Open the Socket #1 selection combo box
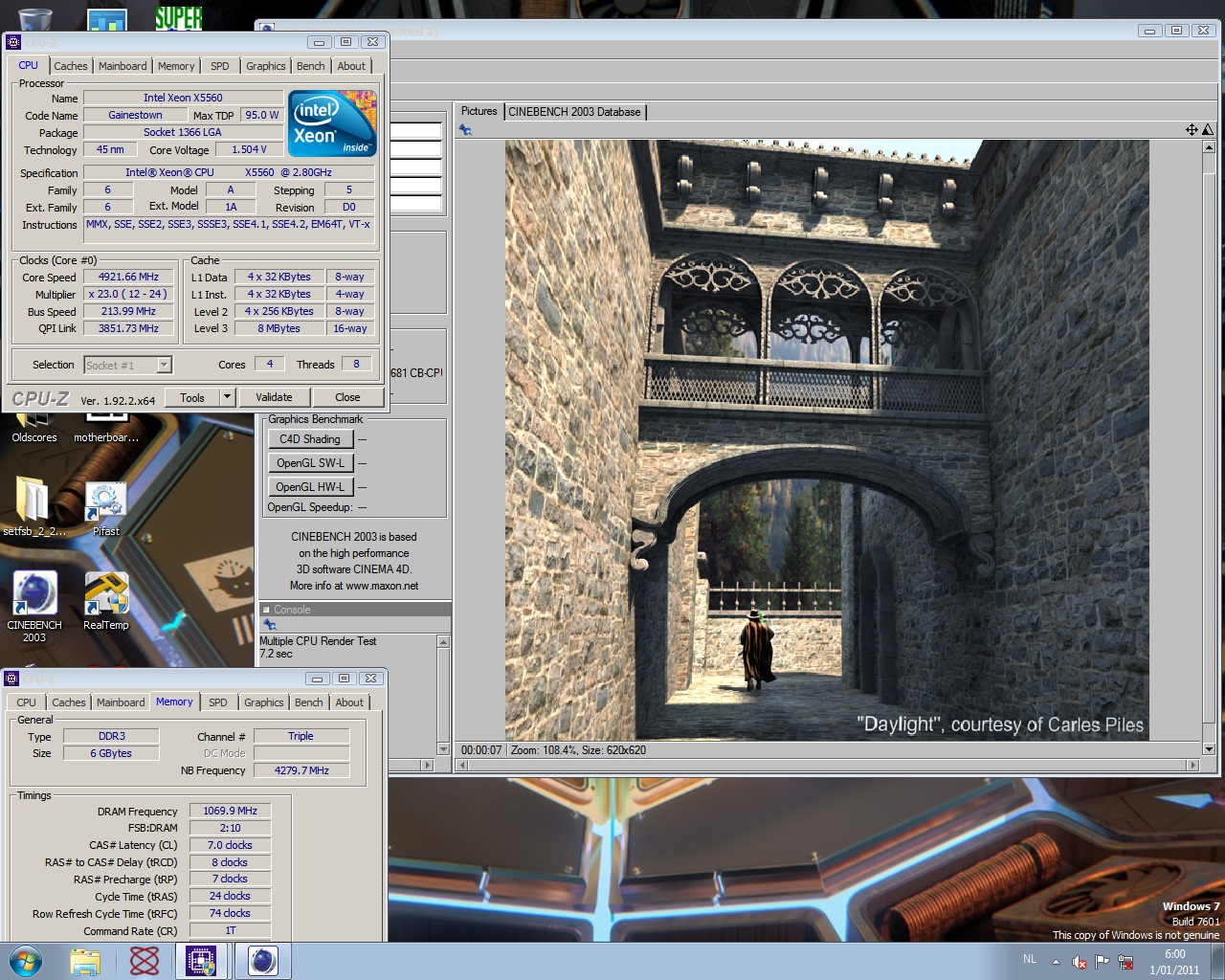 click(x=128, y=365)
